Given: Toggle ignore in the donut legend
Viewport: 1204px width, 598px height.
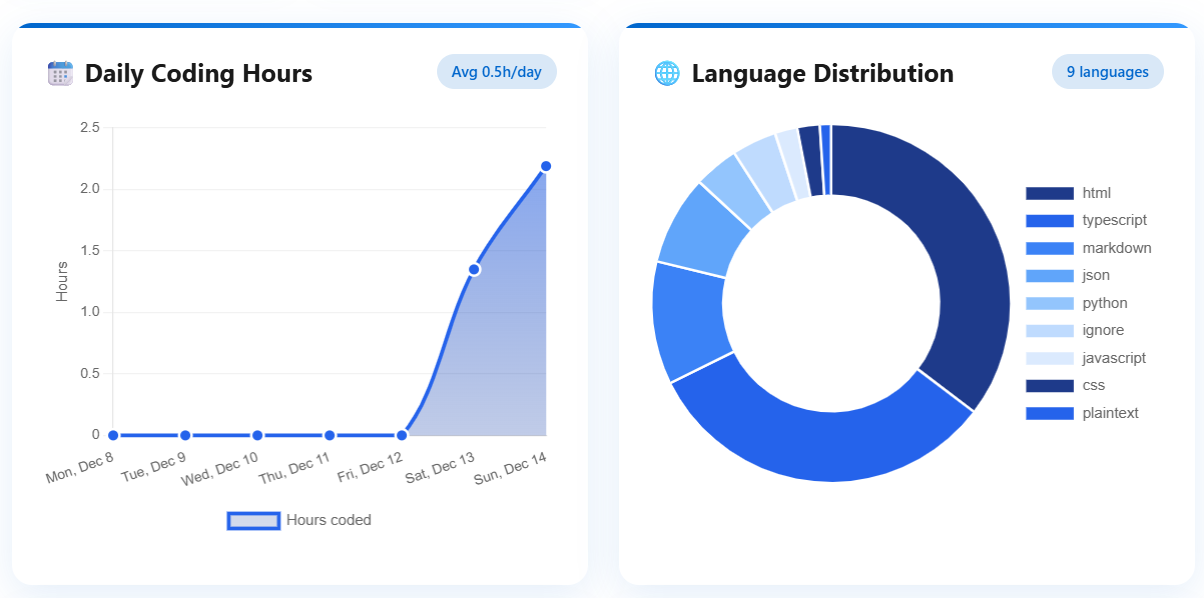Looking at the screenshot, I should pyautogui.click(x=1075, y=330).
